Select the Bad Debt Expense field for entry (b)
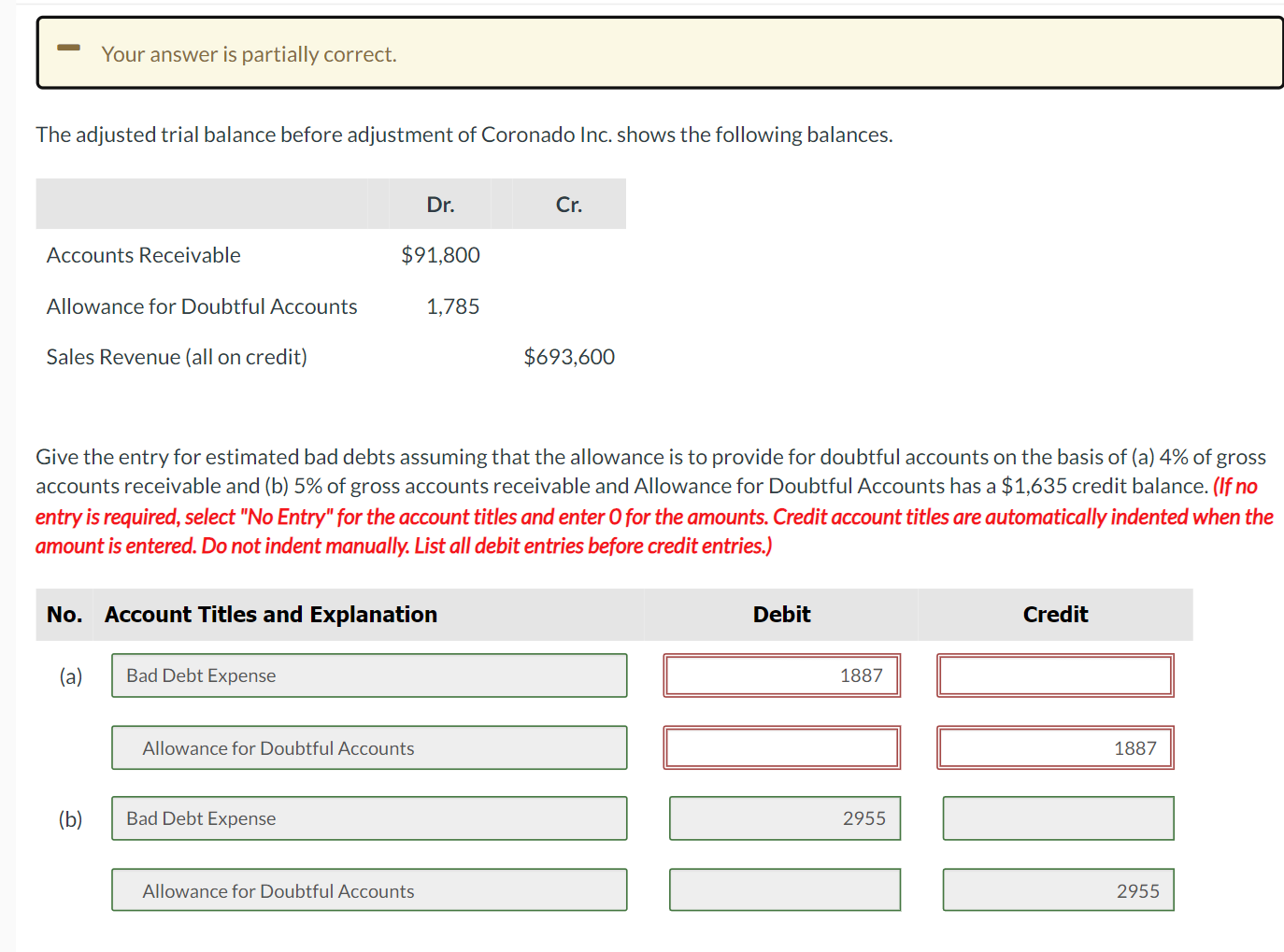1284x952 pixels. pos(369,817)
